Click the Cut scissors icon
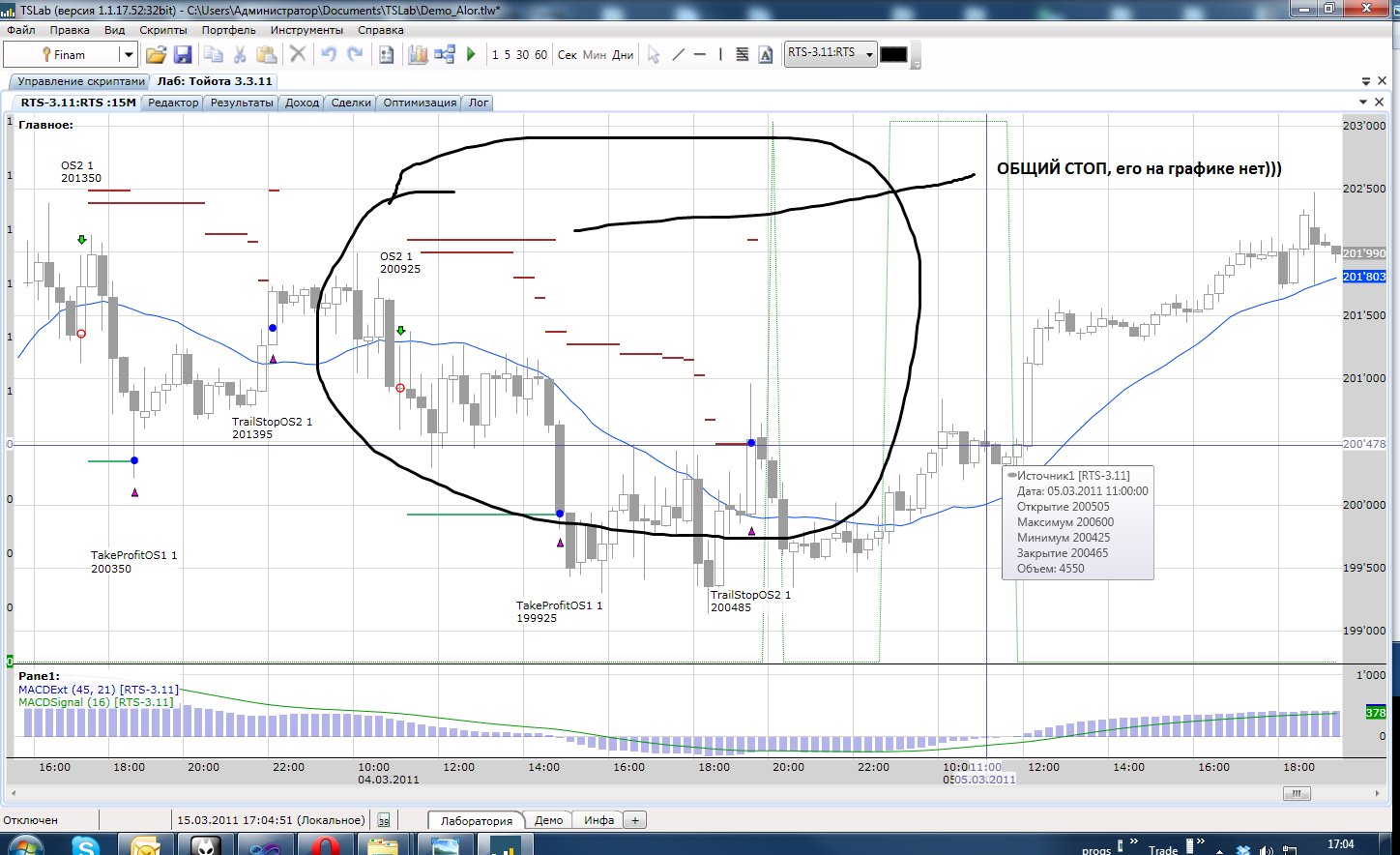 click(x=240, y=54)
